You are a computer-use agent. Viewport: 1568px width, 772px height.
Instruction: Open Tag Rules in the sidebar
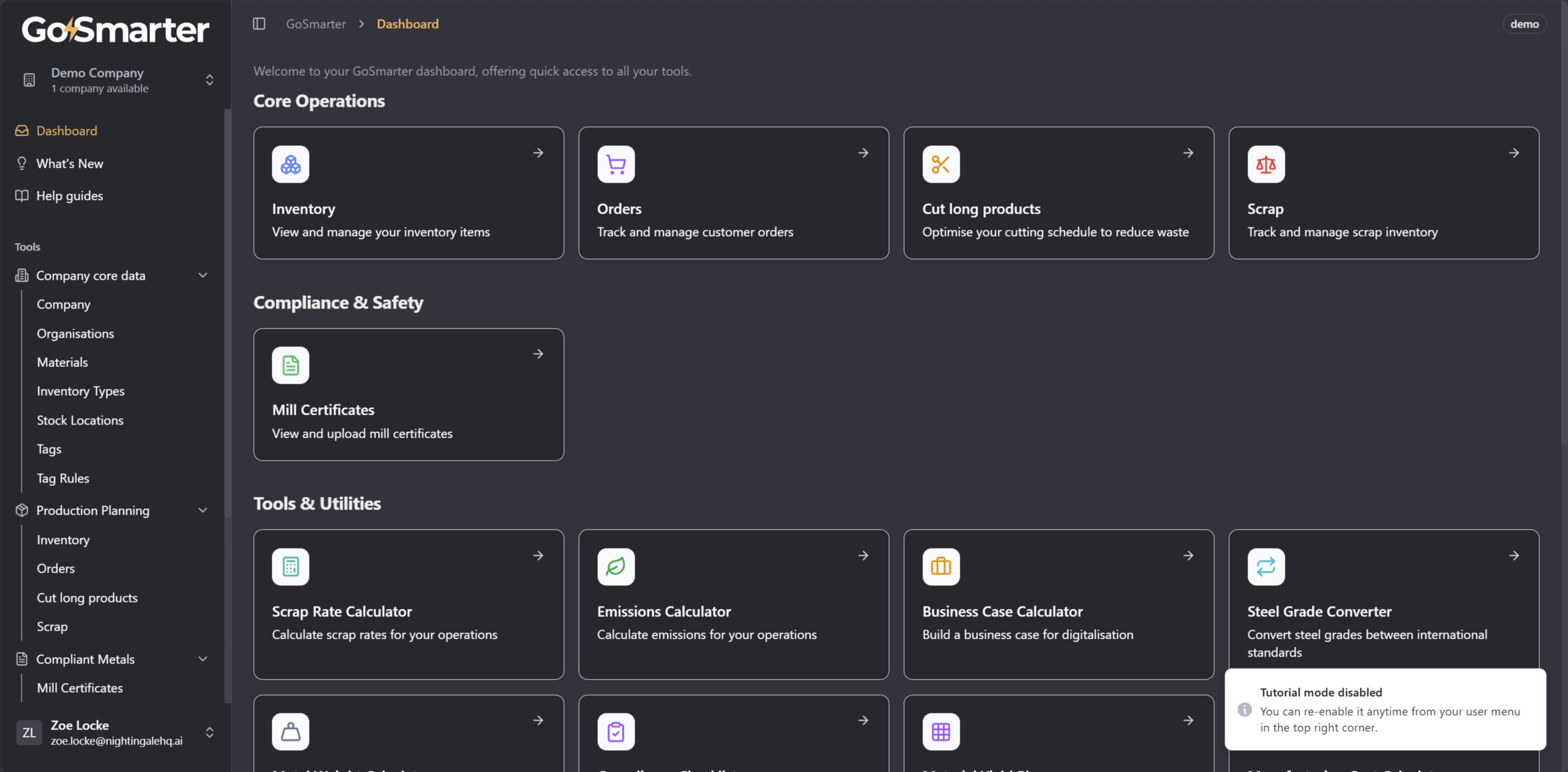pyautogui.click(x=63, y=478)
